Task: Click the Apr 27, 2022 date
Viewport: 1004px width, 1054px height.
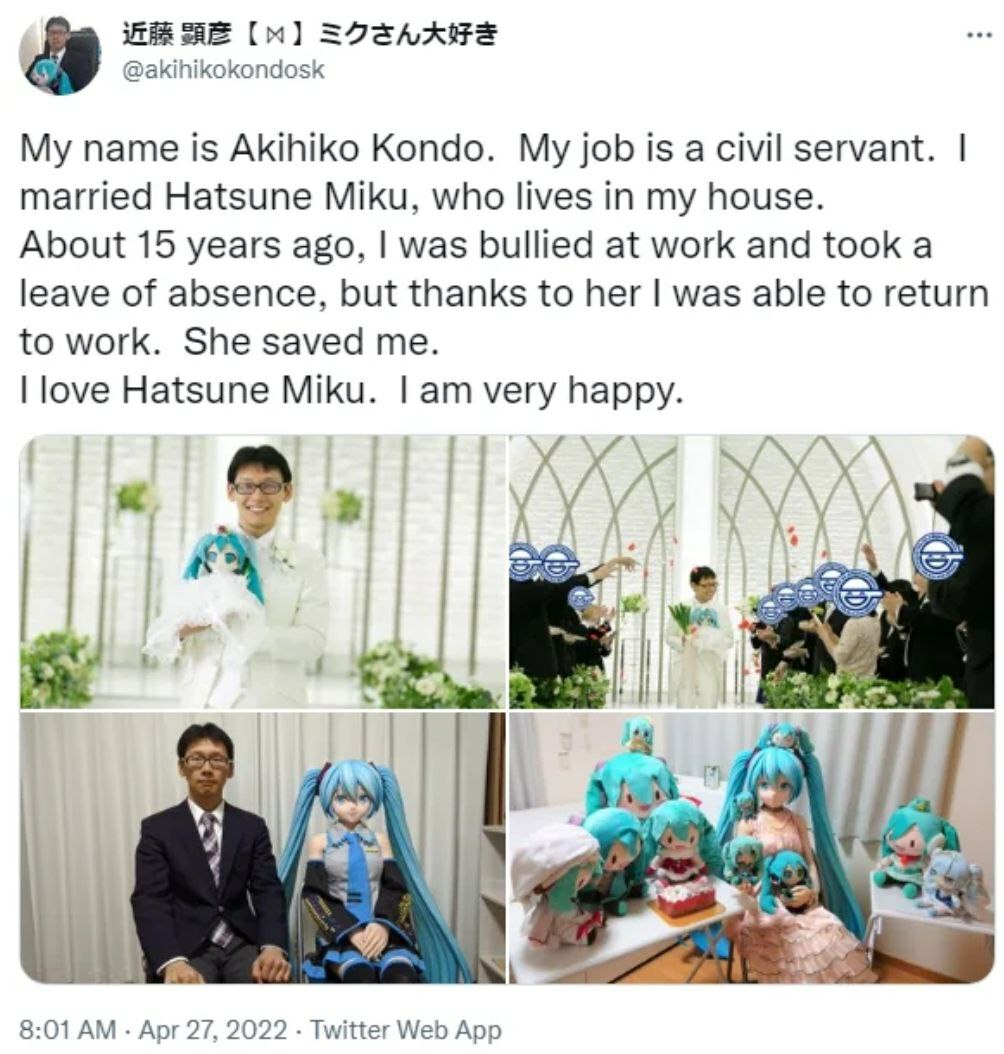Action: click(213, 1029)
